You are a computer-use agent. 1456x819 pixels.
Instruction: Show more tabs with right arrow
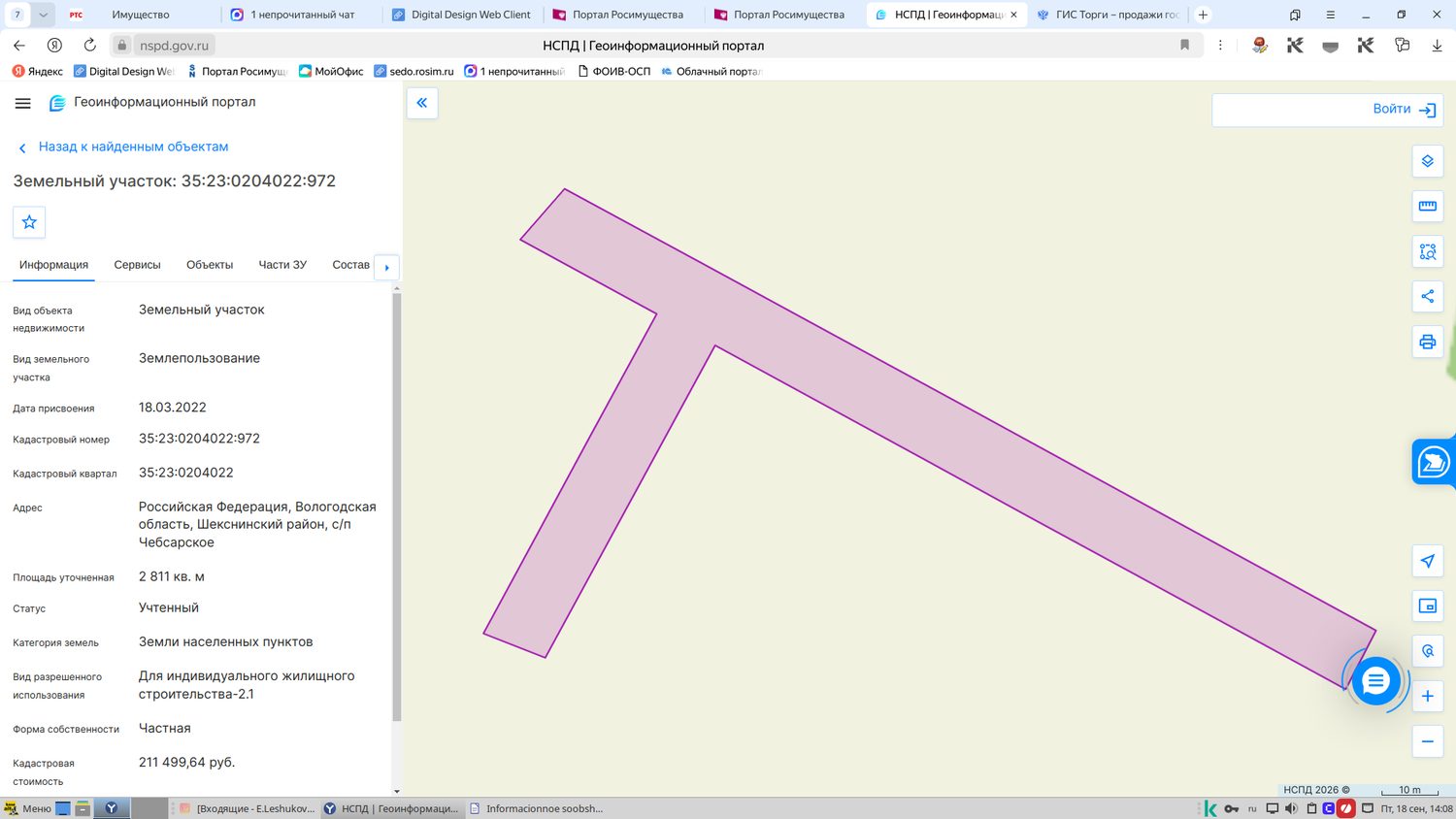pyautogui.click(x=386, y=267)
